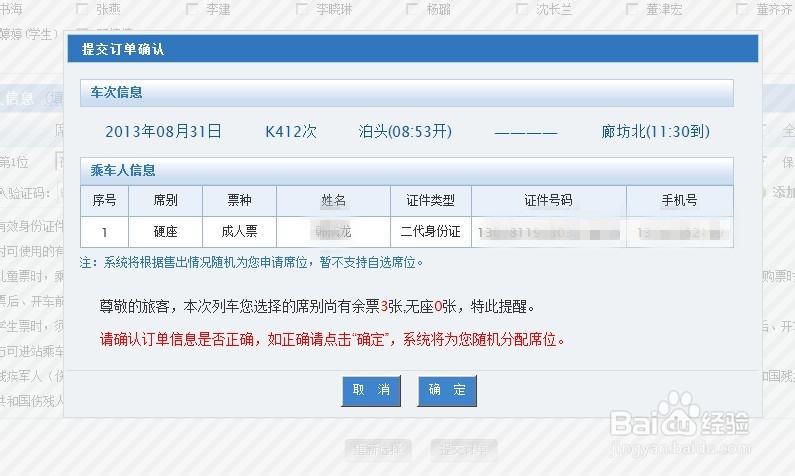Viewport: 795px width, 476px height.
Task: Click the blurred phone number cell
Action: tap(680, 232)
